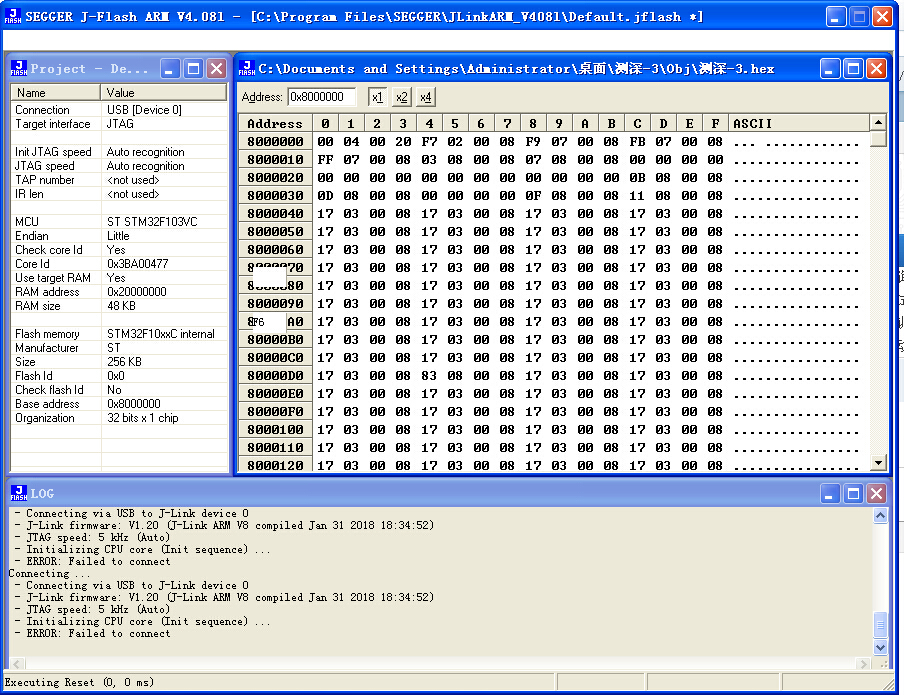Click LOG horizontal scroll right arrow

864,664
